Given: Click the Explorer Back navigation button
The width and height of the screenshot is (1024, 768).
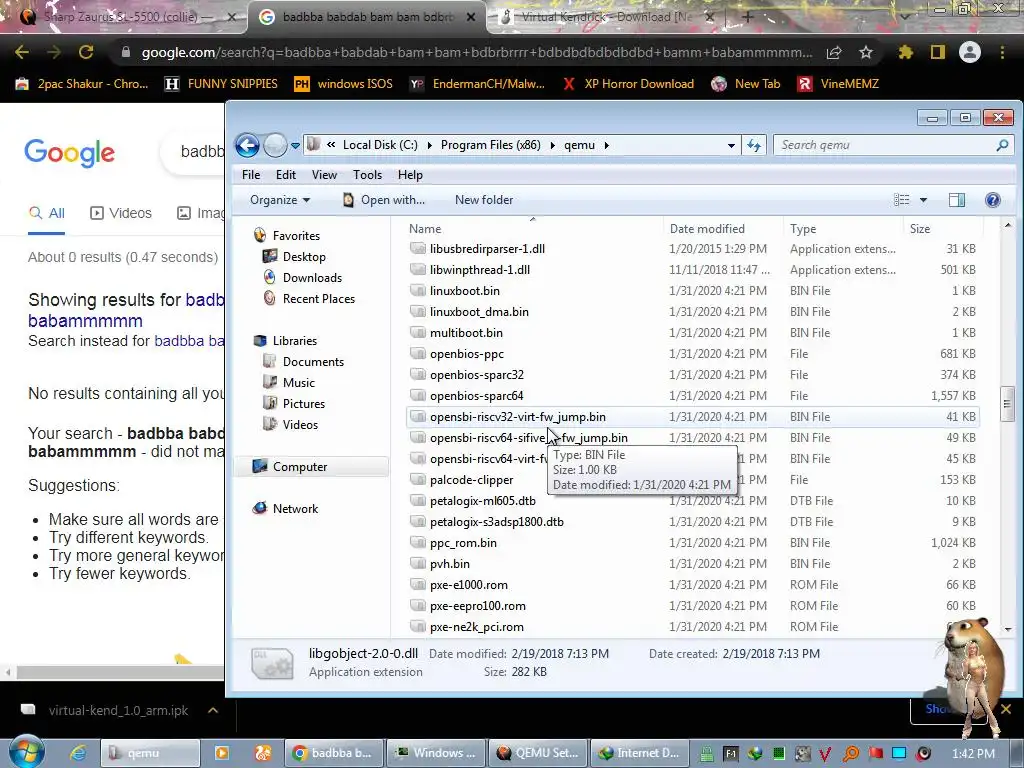Looking at the screenshot, I should 248,145.
